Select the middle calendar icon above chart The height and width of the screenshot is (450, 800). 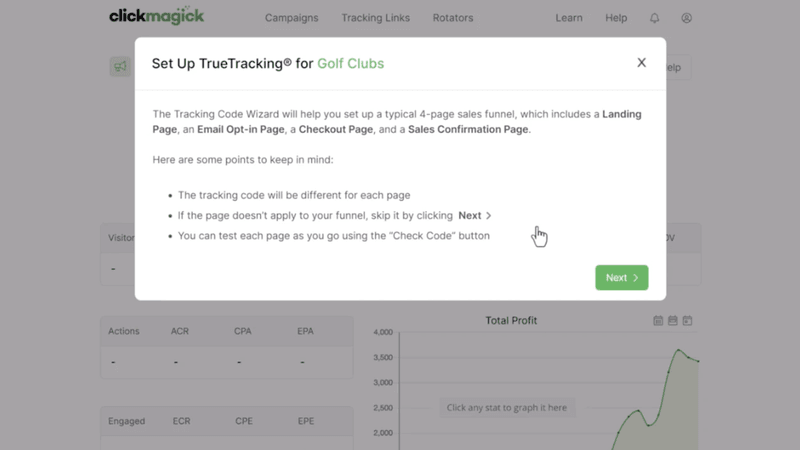673,321
